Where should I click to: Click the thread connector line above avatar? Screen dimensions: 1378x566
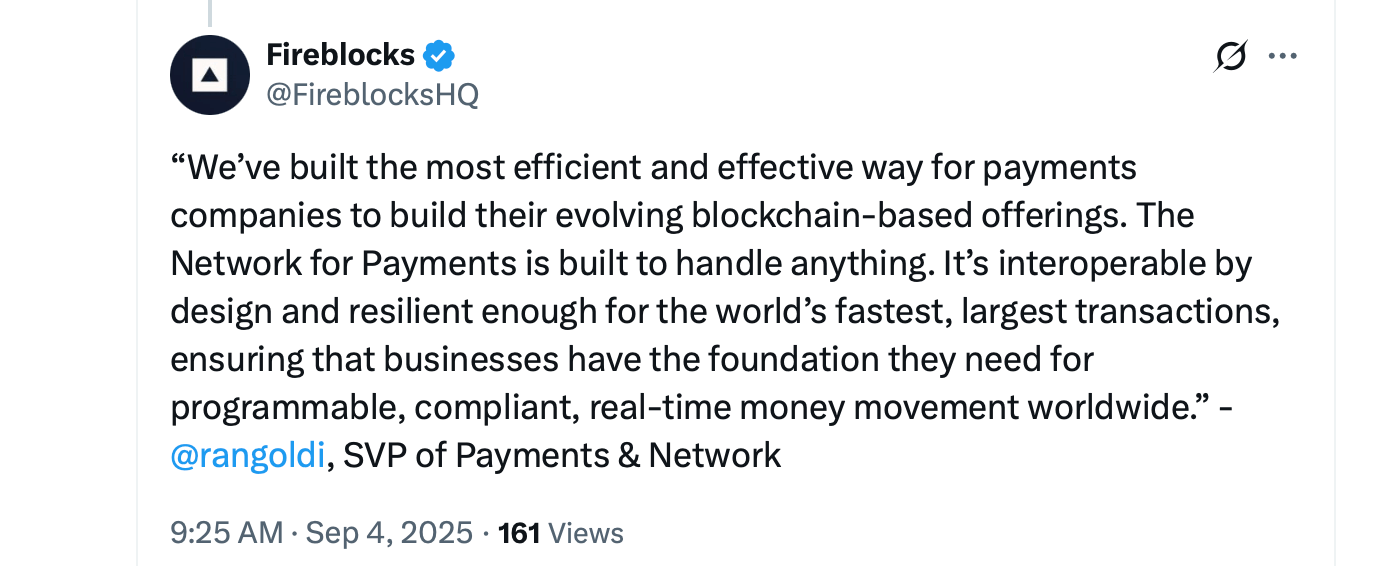click(x=210, y=12)
